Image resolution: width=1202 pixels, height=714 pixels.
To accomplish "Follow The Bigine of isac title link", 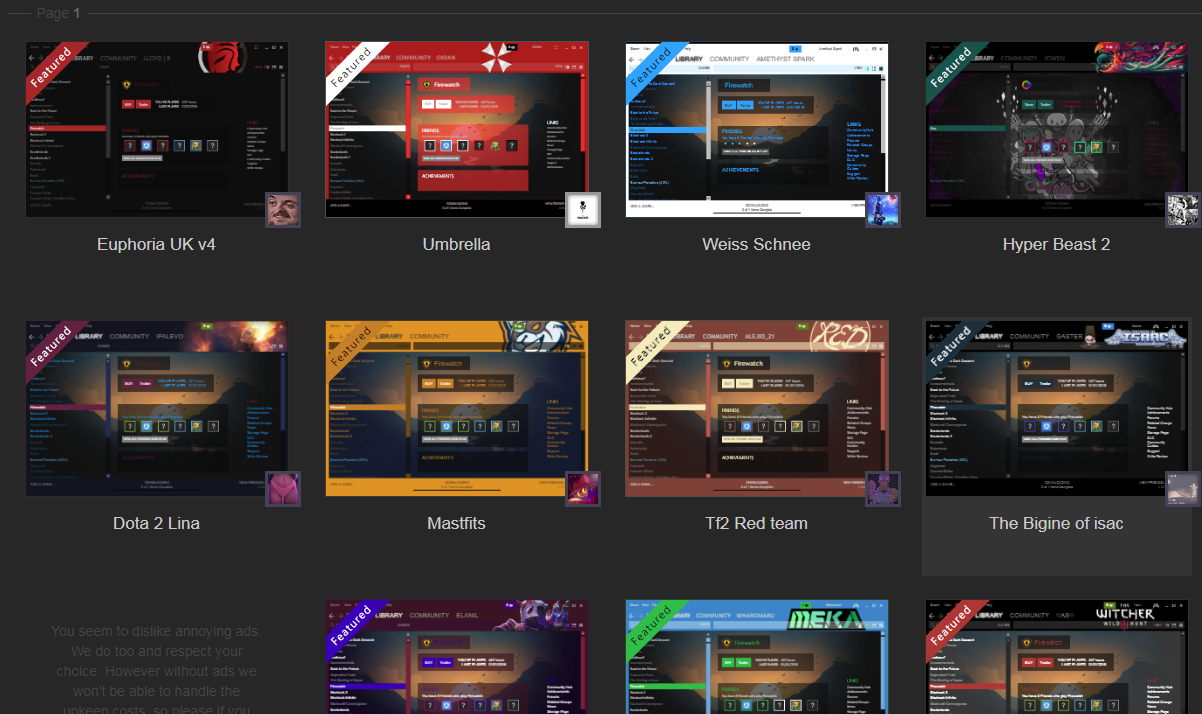I will 1057,523.
